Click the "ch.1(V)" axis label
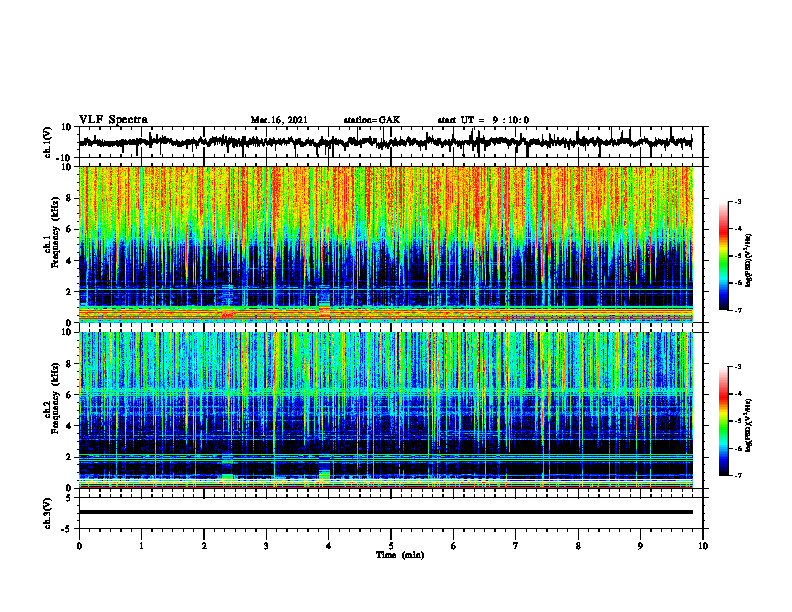 pyautogui.click(x=47, y=142)
